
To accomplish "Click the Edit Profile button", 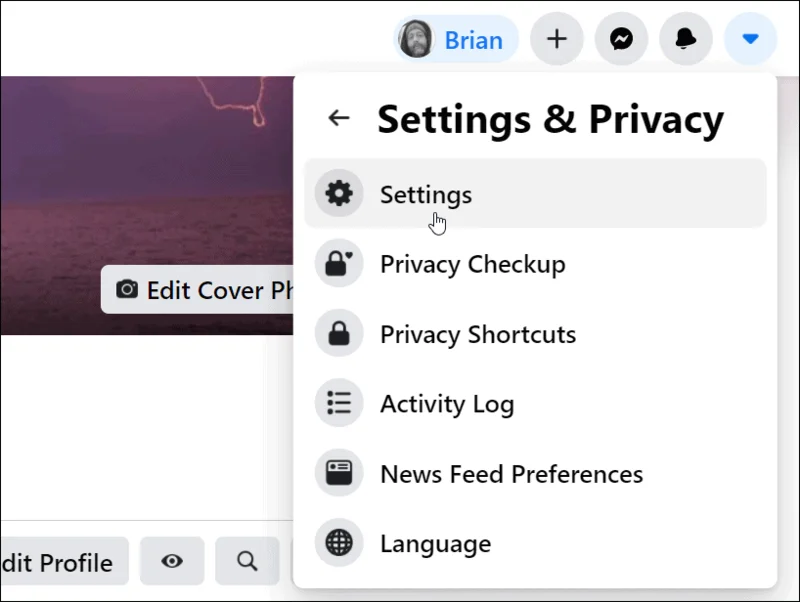I will tap(64, 561).
